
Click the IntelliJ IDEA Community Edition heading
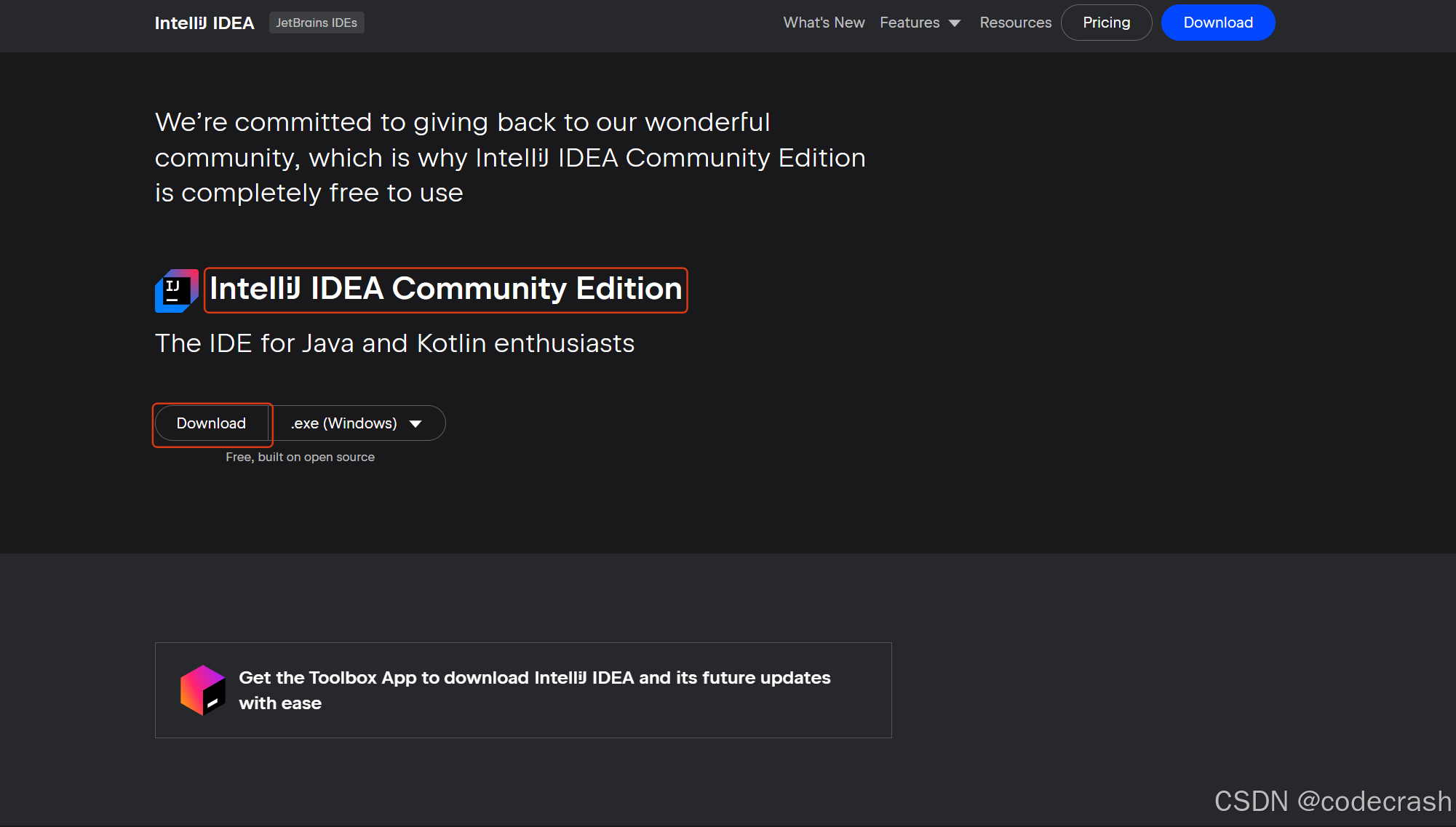[x=446, y=289]
